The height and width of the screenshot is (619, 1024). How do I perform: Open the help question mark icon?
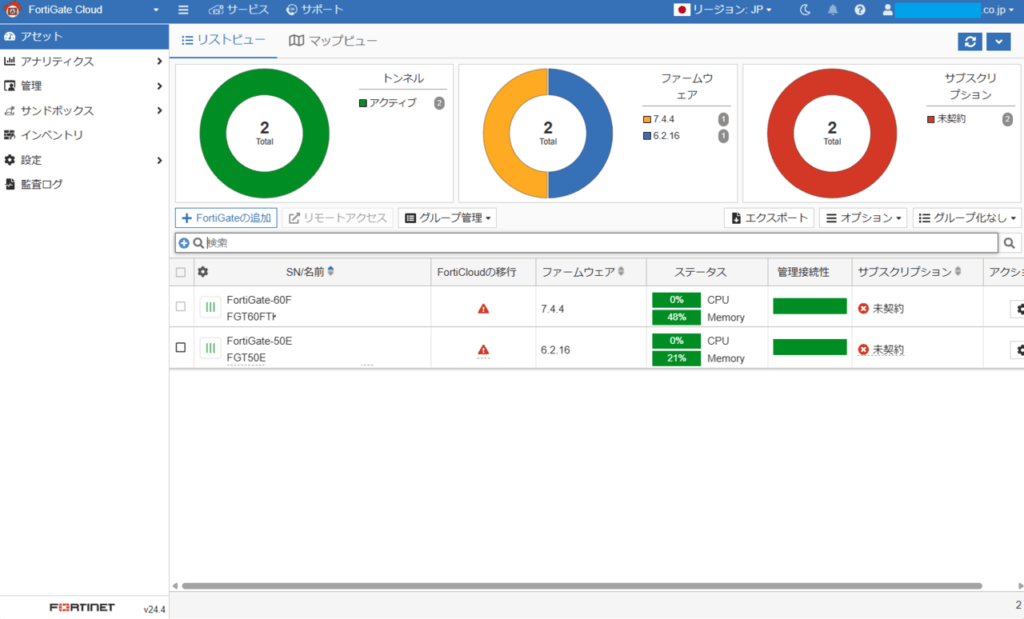coord(858,10)
